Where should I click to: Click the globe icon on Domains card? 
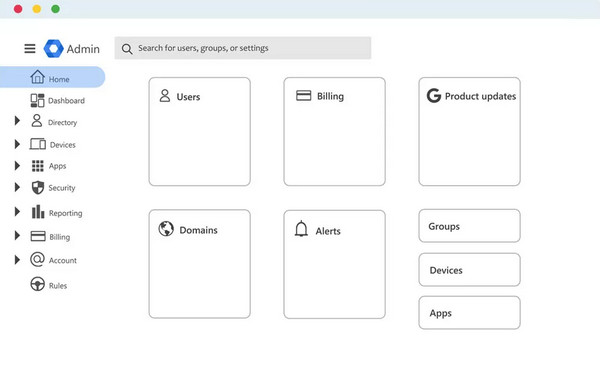pyautogui.click(x=166, y=229)
